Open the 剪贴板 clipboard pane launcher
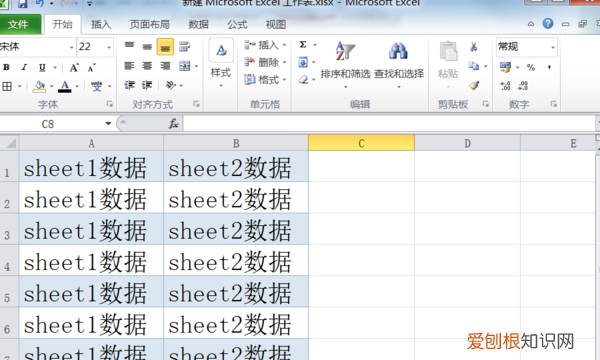 coord(486,104)
